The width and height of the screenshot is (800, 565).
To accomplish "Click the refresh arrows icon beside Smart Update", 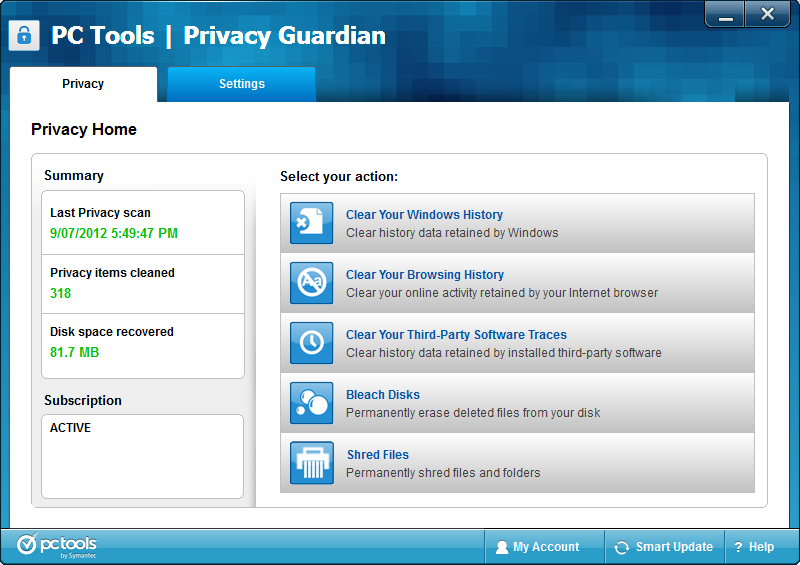I will pyautogui.click(x=622, y=547).
